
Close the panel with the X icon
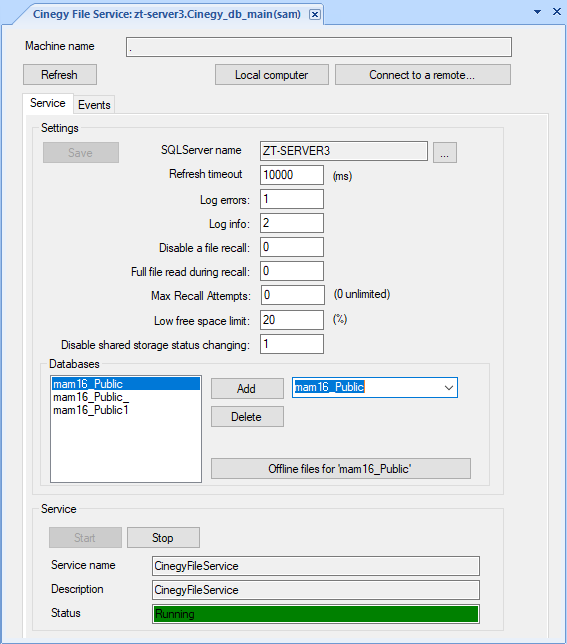557,12
